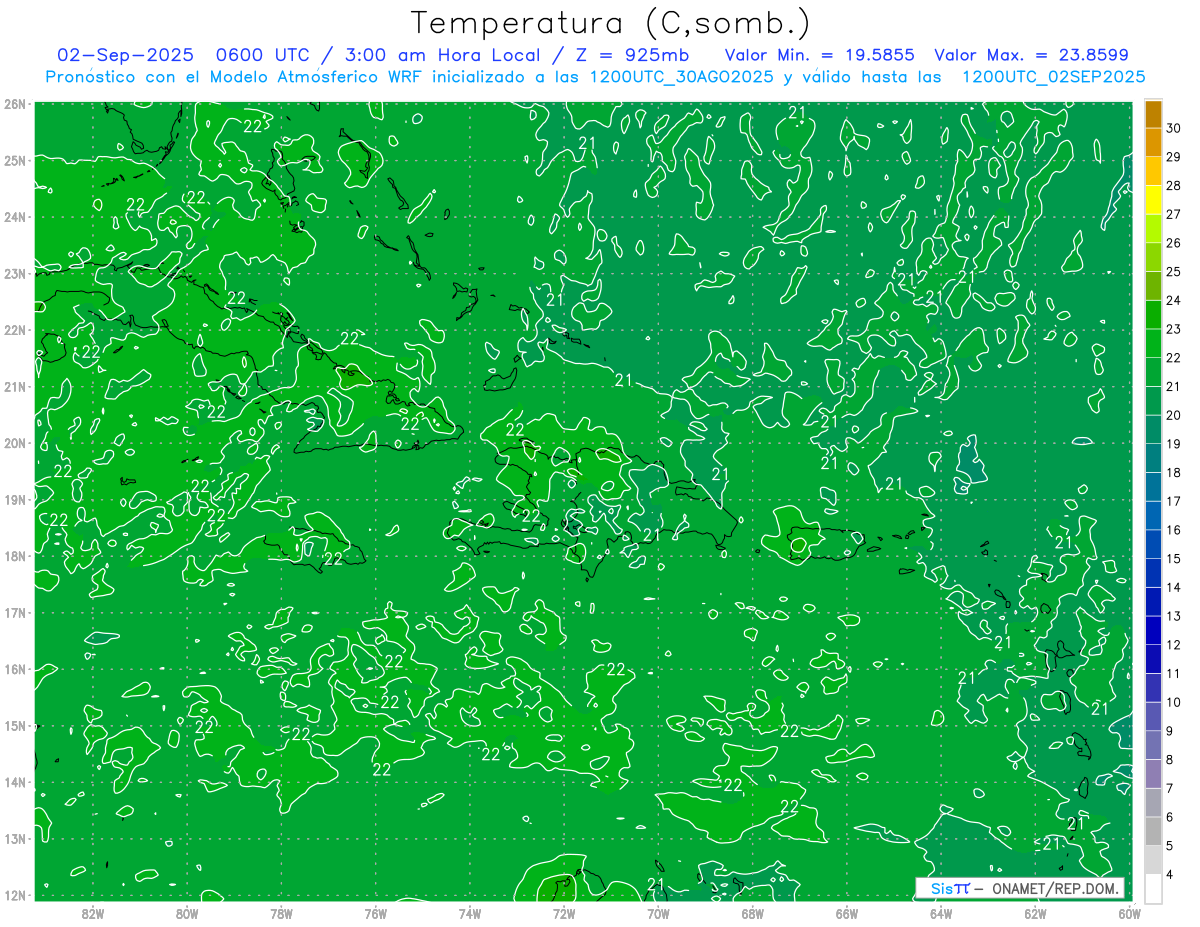Click the 7 label on the color scale
Viewport: 1200px width, 927px height.
1170,788
